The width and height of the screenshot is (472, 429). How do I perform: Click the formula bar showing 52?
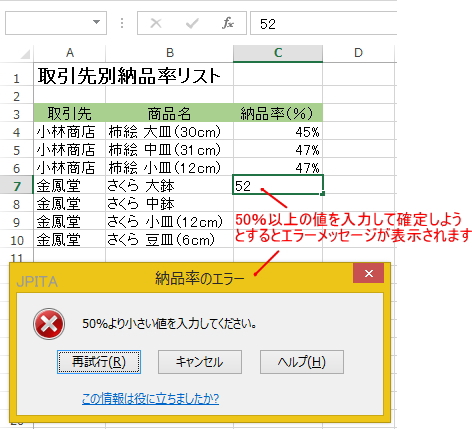click(x=323, y=23)
